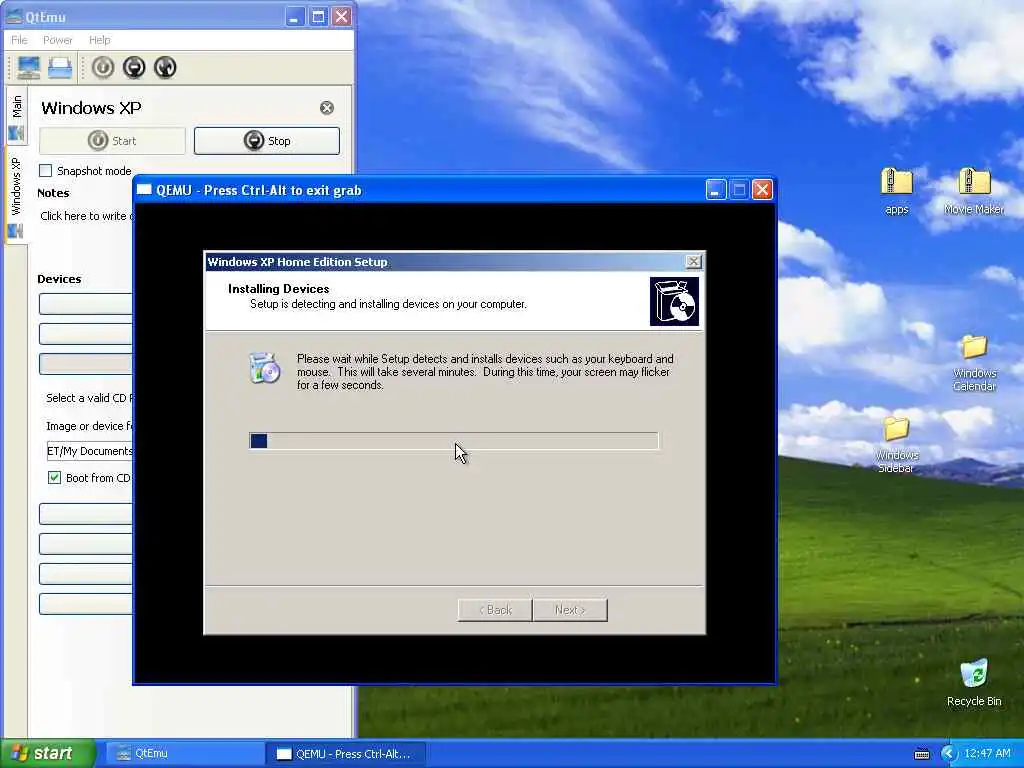This screenshot has height=768, width=1024.
Task: Expand hidden tray icons arrow
Action: pos(948,754)
